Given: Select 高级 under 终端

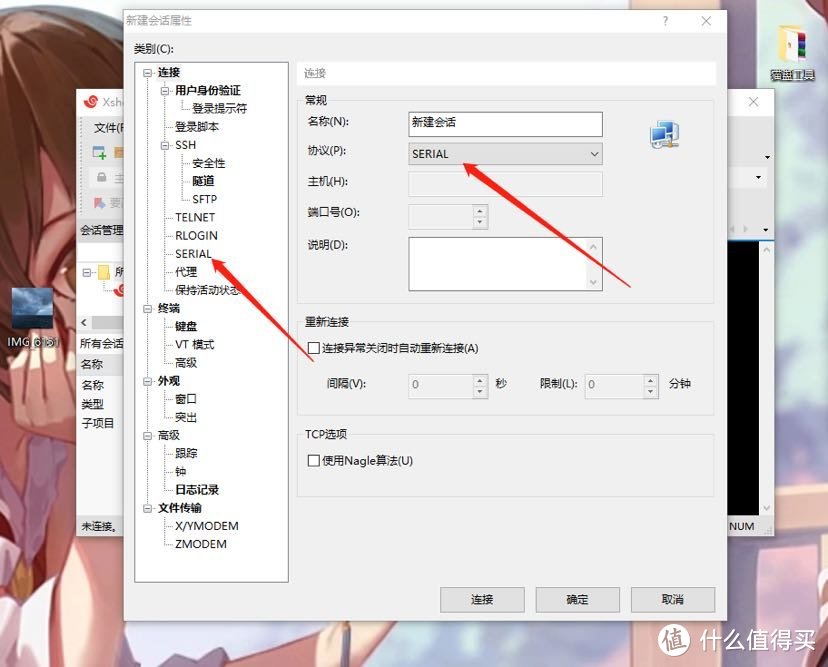Looking at the screenshot, I should point(186,363).
